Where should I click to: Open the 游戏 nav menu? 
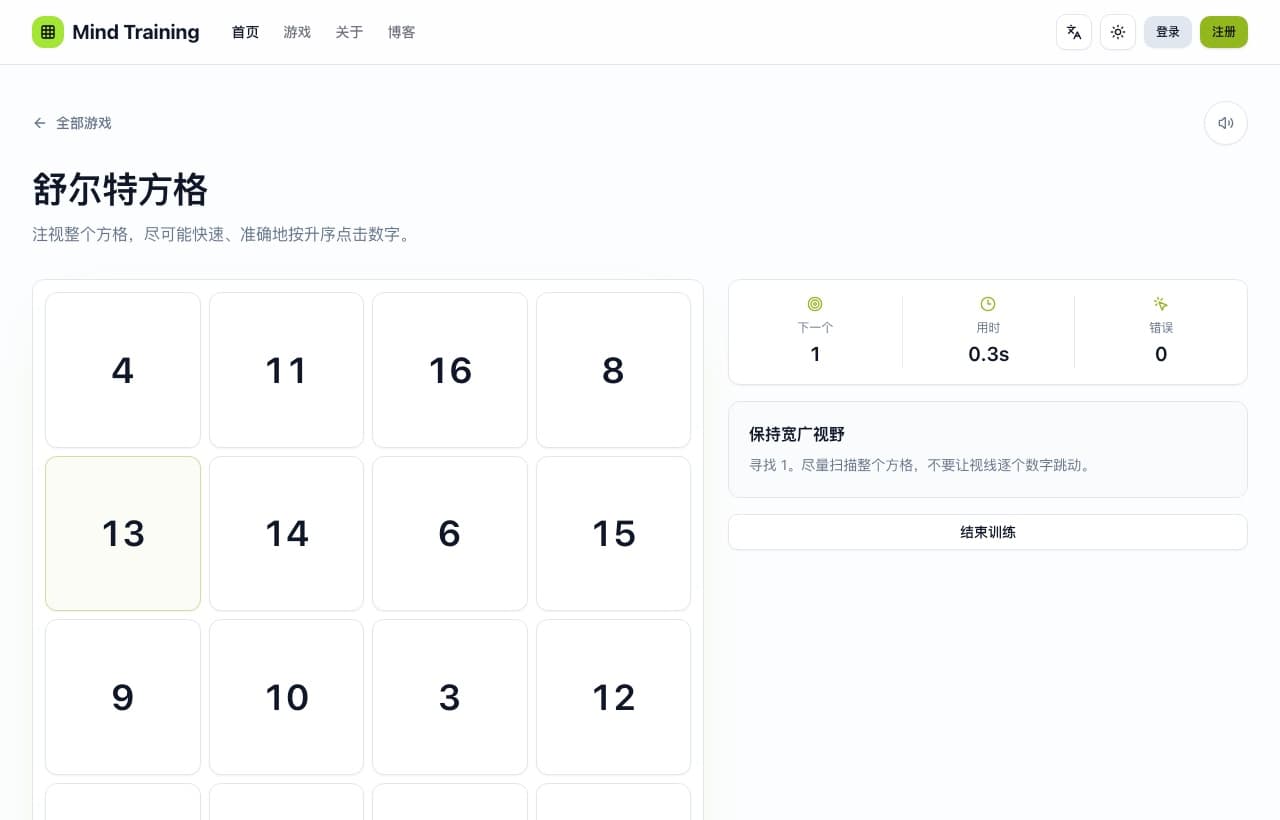point(297,32)
